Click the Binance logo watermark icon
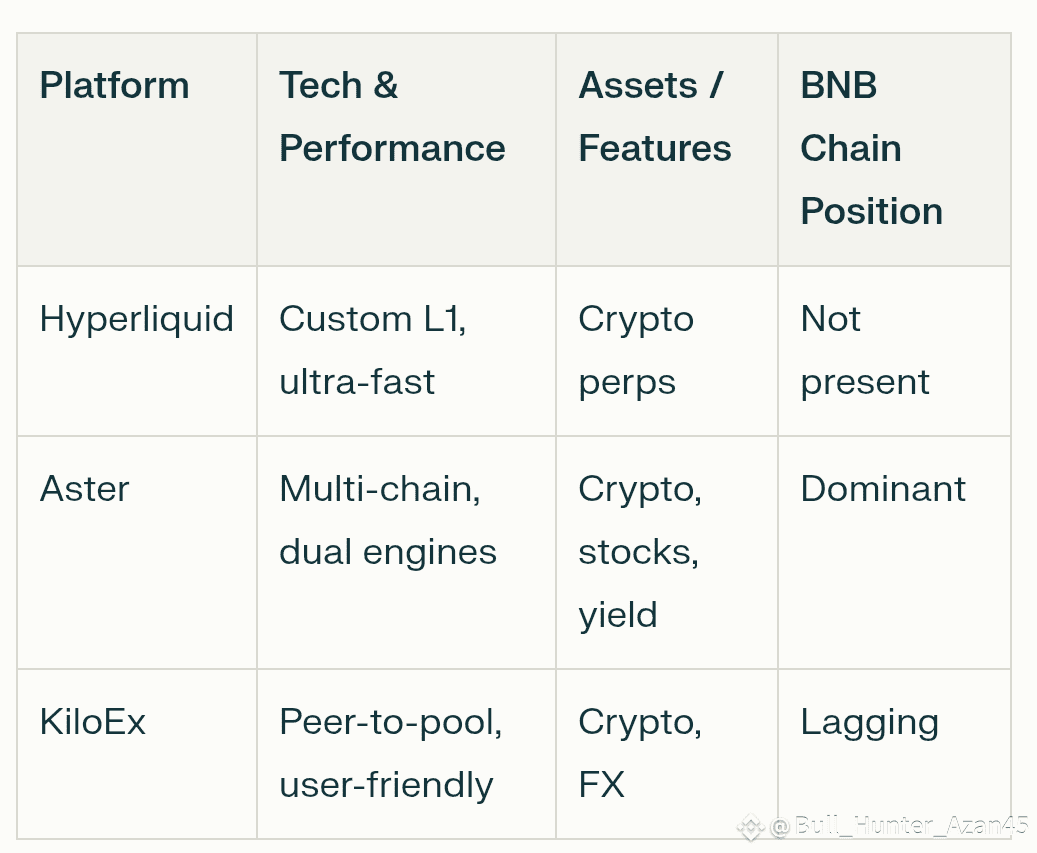1037x853 pixels. point(751,826)
